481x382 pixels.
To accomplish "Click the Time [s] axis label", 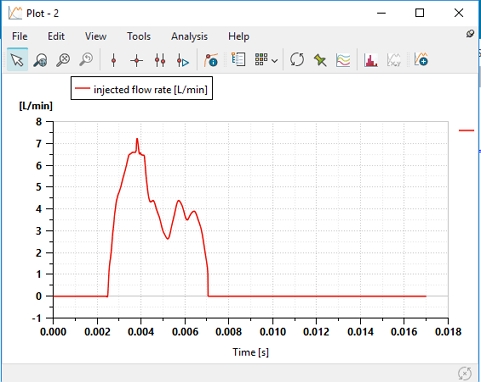I will point(251,352).
